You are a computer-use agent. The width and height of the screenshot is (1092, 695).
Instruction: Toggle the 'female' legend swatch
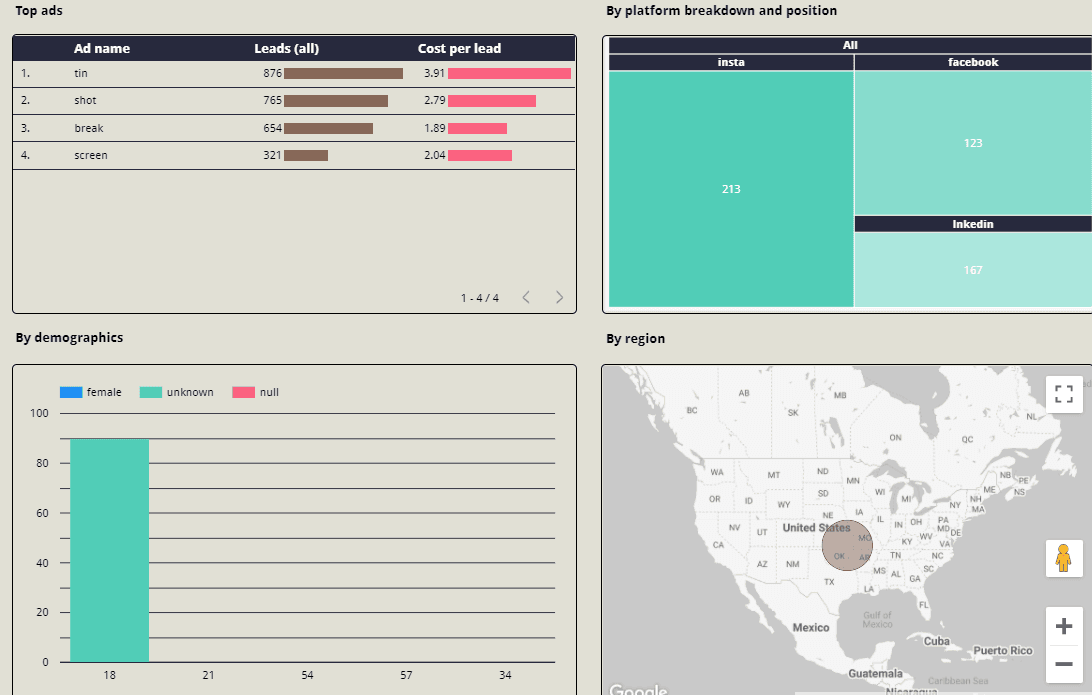pyautogui.click(x=71, y=392)
